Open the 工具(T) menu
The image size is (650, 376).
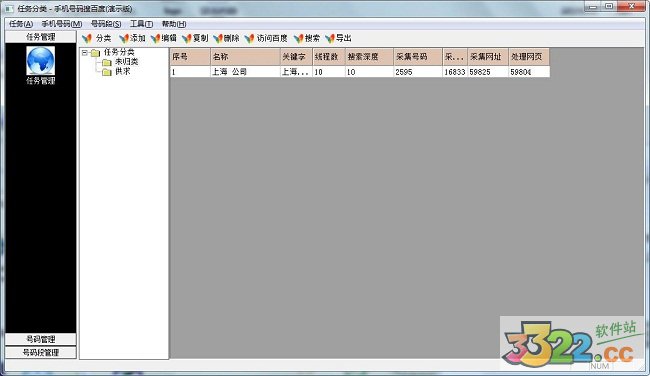[141, 24]
